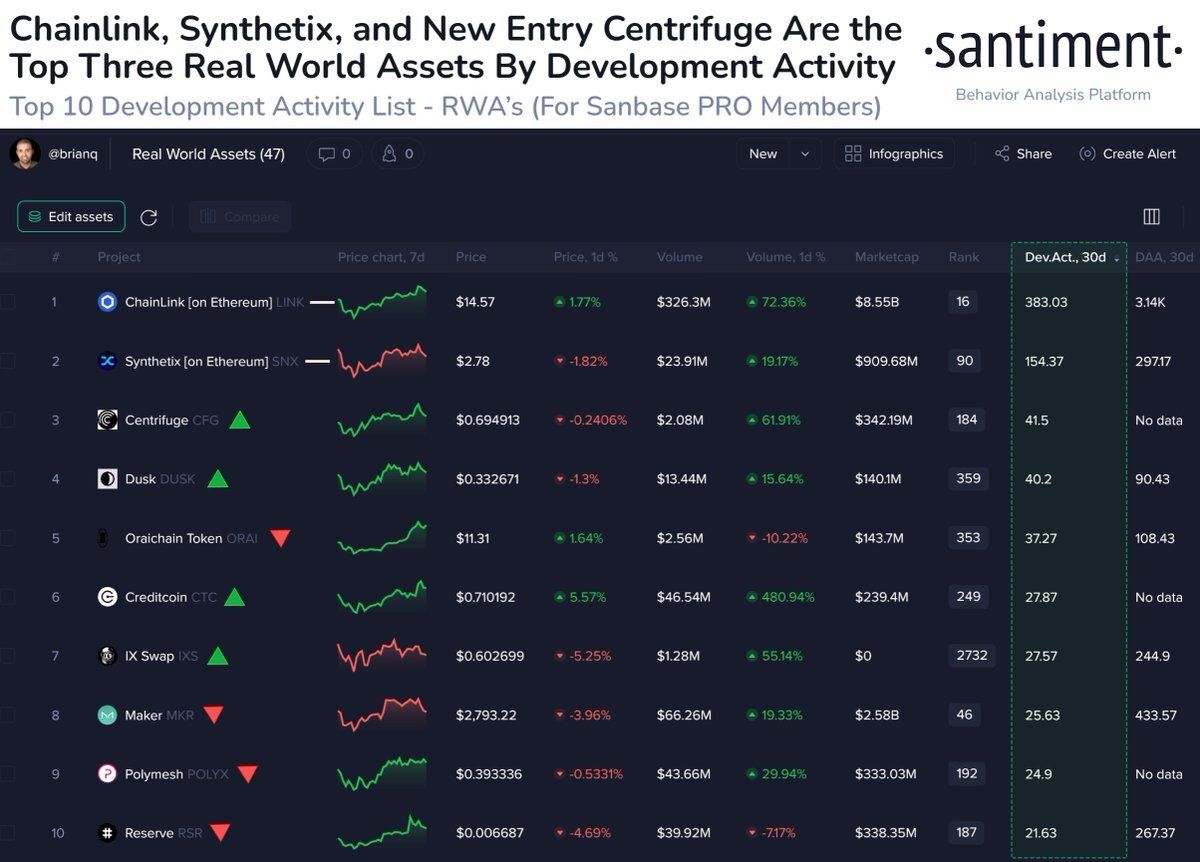Tick the checkbox for Centrifuge row
The image size is (1200, 862).
tap(7, 420)
